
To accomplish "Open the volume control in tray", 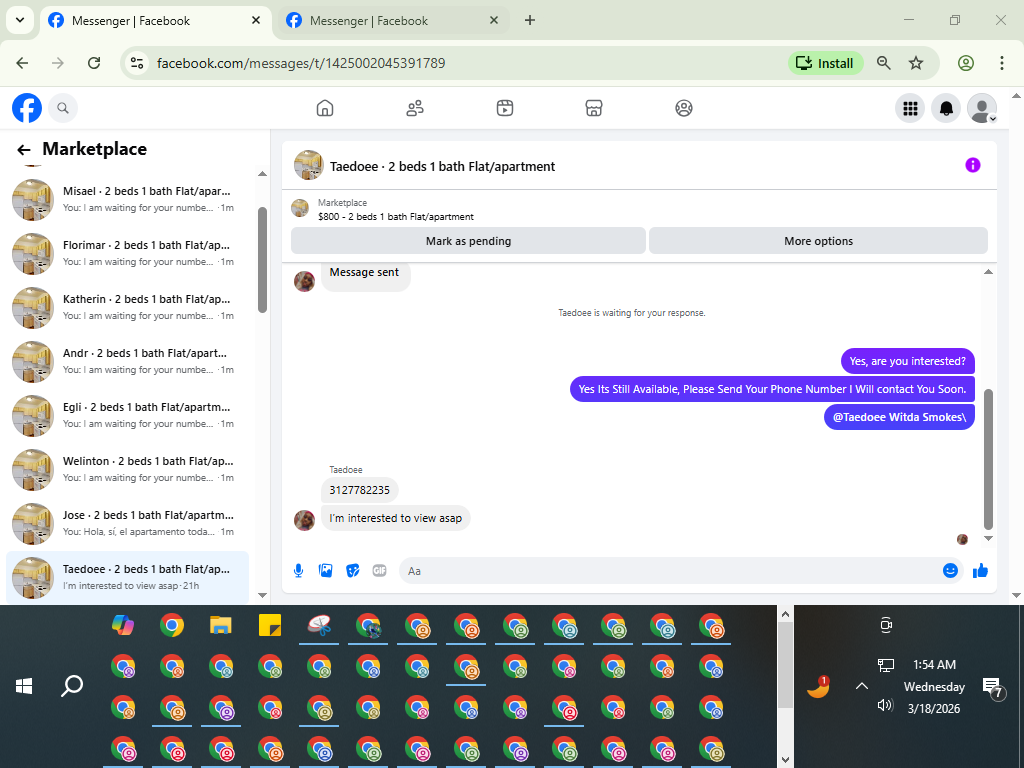I will 885,705.
